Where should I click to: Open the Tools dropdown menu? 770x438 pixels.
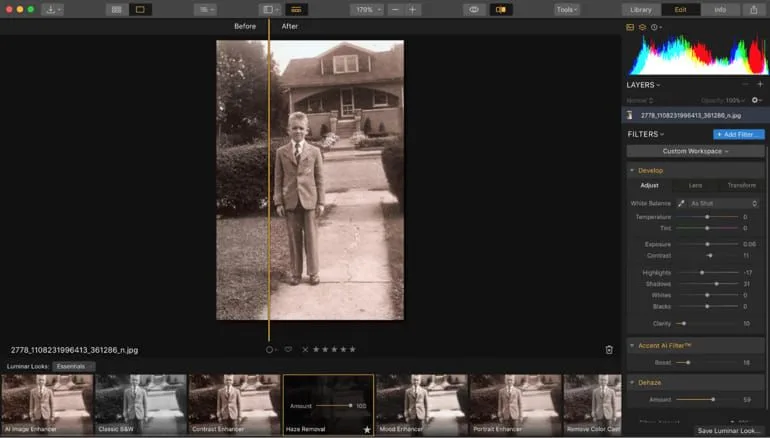tap(567, 9)
